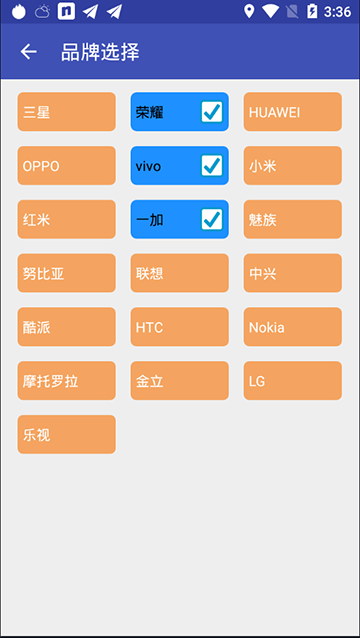Open the location pin status icon

(x=249, y=11)
